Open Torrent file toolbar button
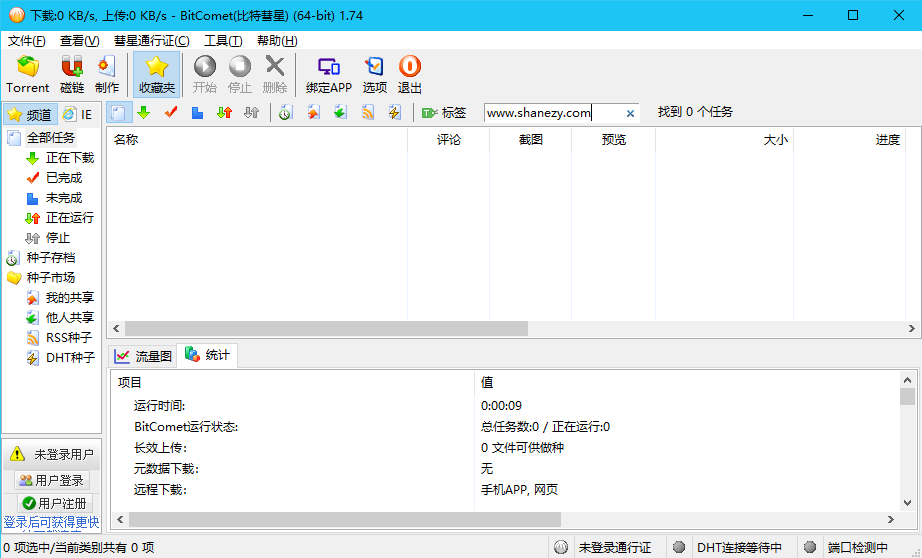The width and height of the screenshot is (922, 558). (x=28, y=74)
